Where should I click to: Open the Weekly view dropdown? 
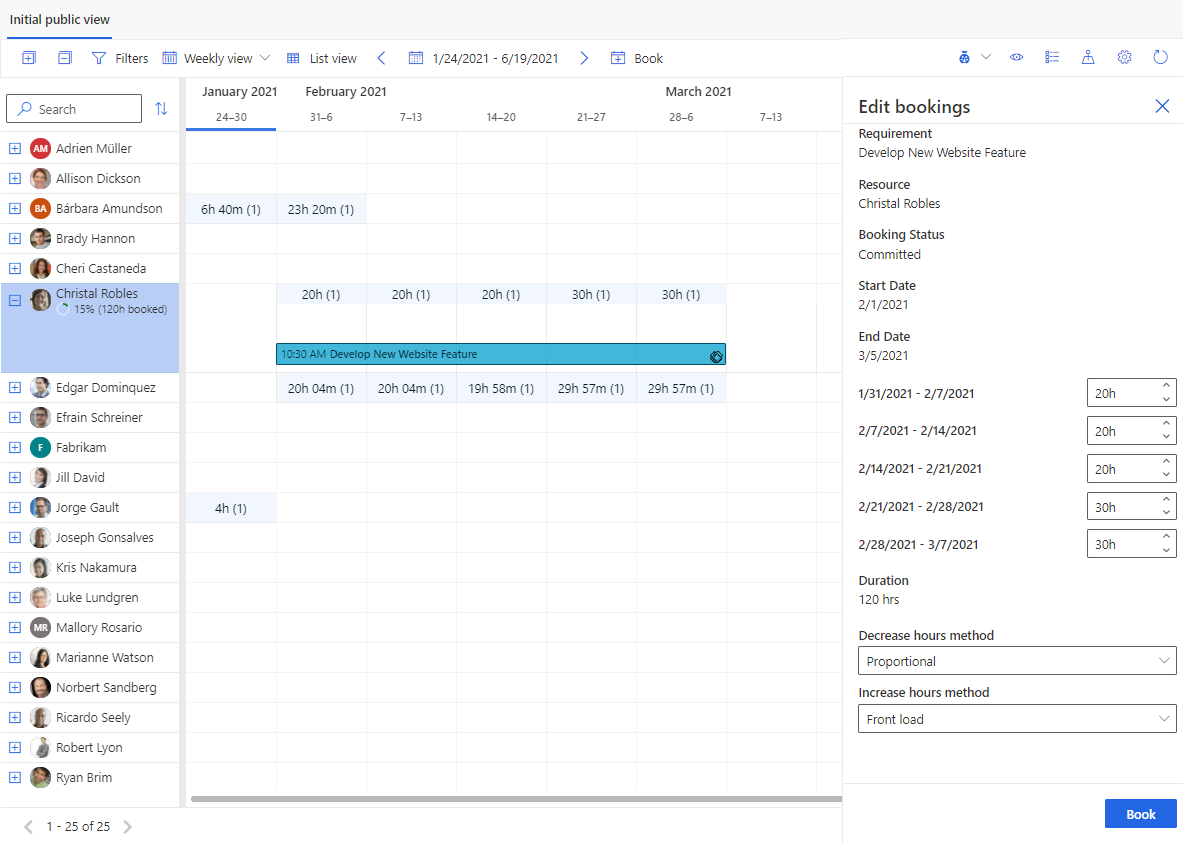coord(216,58)
